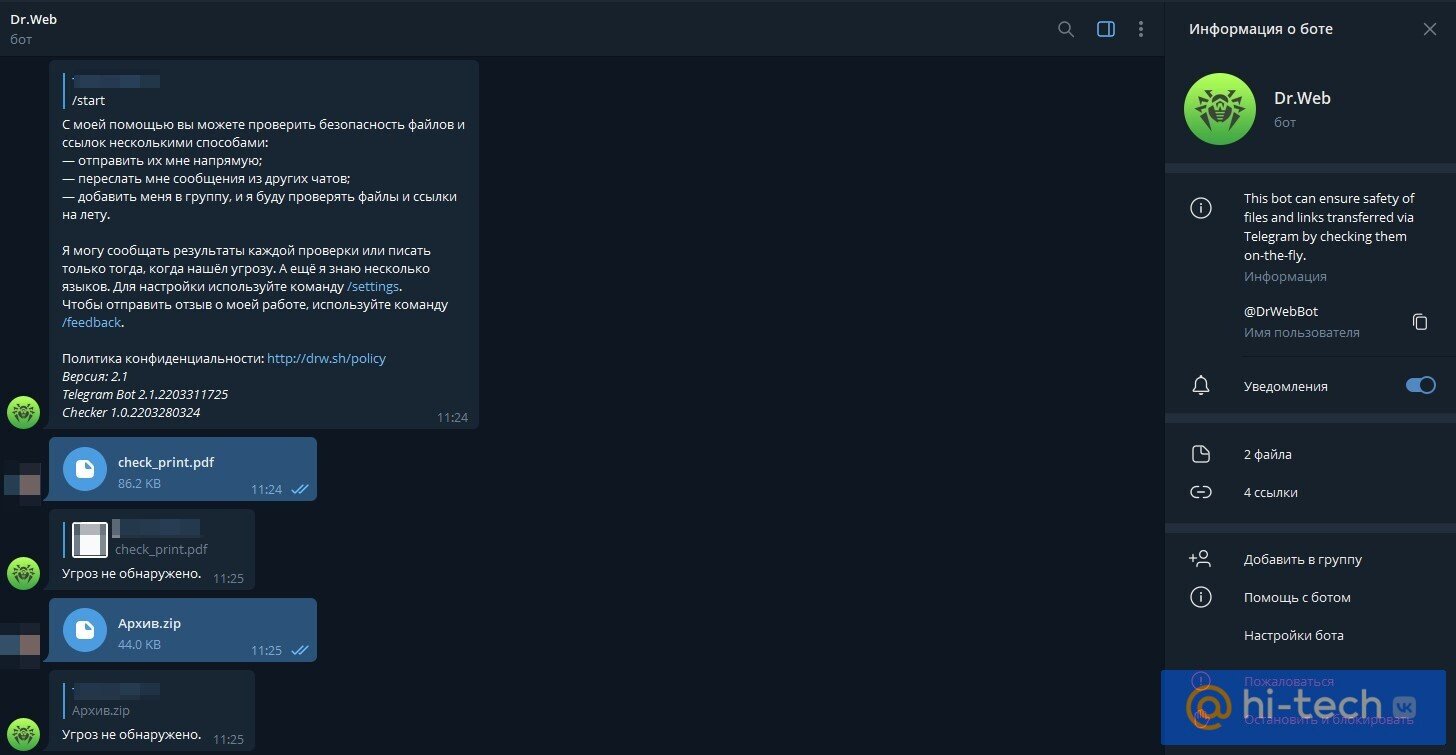Open the three-dot chat menu
Screen dimensions: 1456x755
(1141, 29)
